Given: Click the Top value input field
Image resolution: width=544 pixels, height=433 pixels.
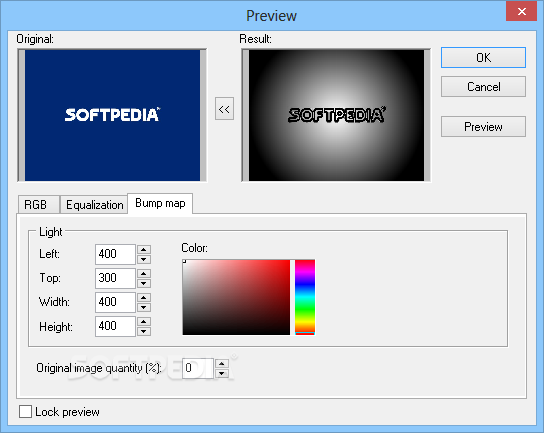Looking at the screenshot, I should click(115, 278).
